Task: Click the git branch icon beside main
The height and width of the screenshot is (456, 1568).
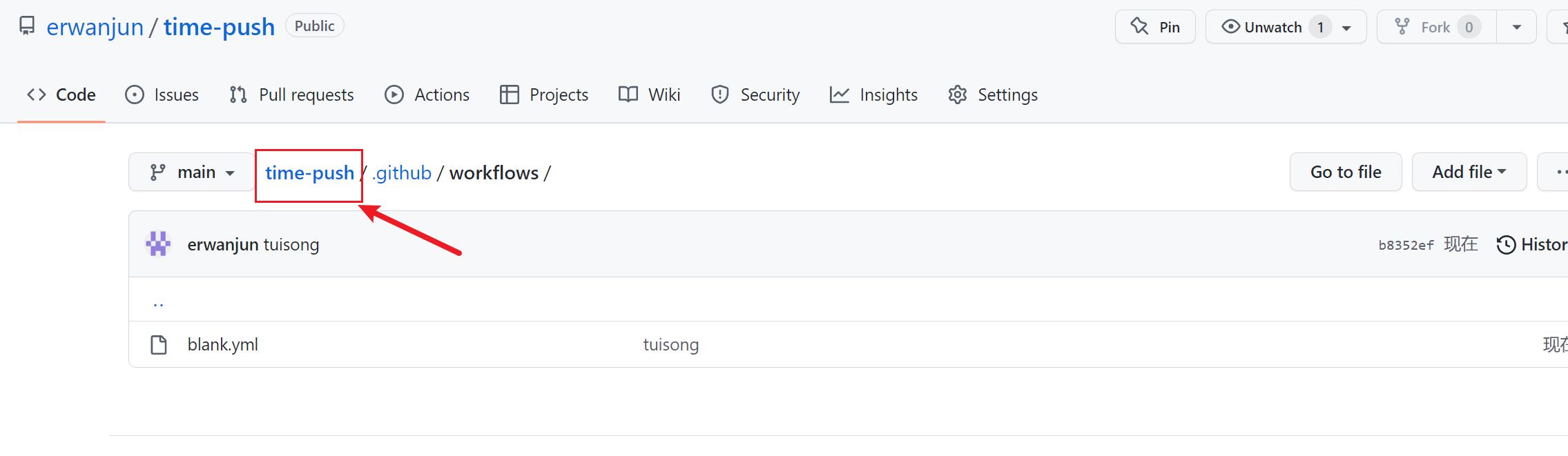Action: [158, 172]
